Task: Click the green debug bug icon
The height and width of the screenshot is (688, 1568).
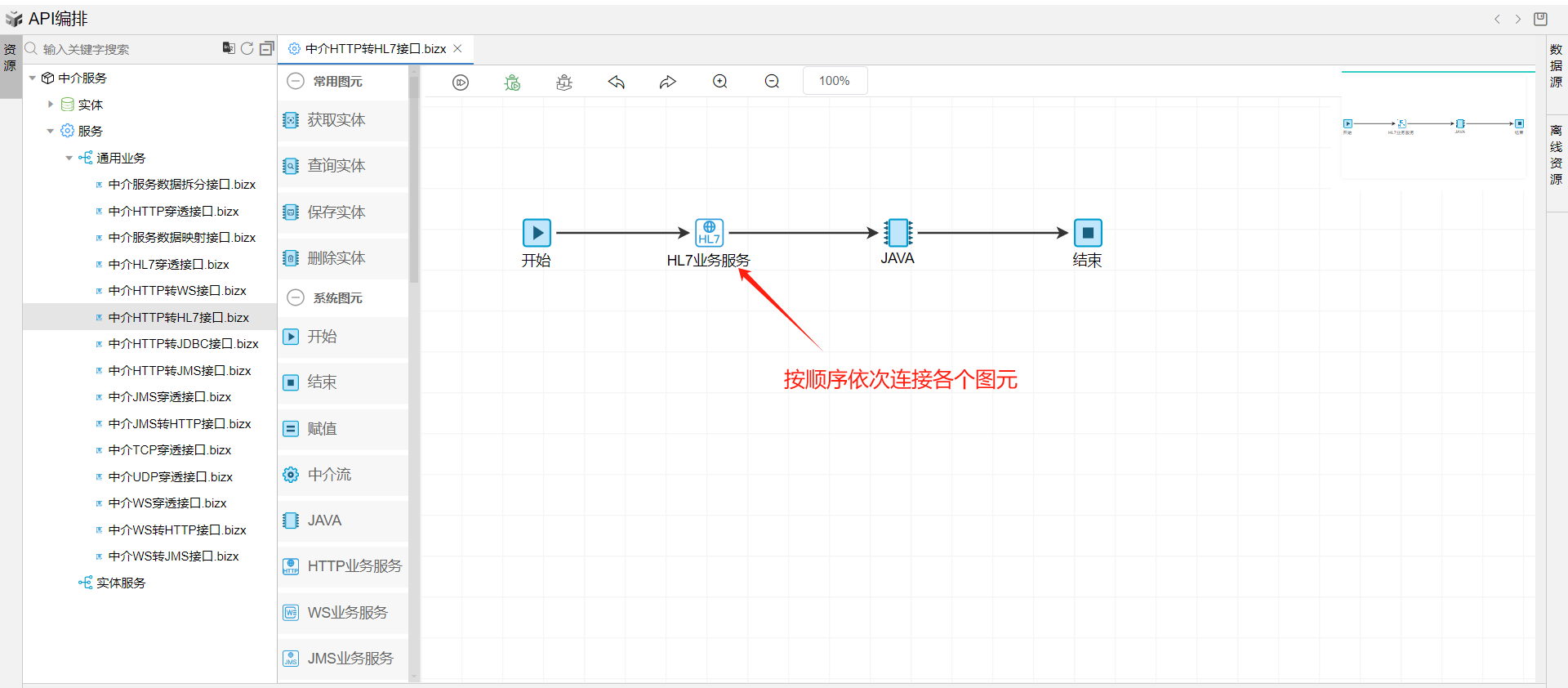Action: click(x=512, y=82)
